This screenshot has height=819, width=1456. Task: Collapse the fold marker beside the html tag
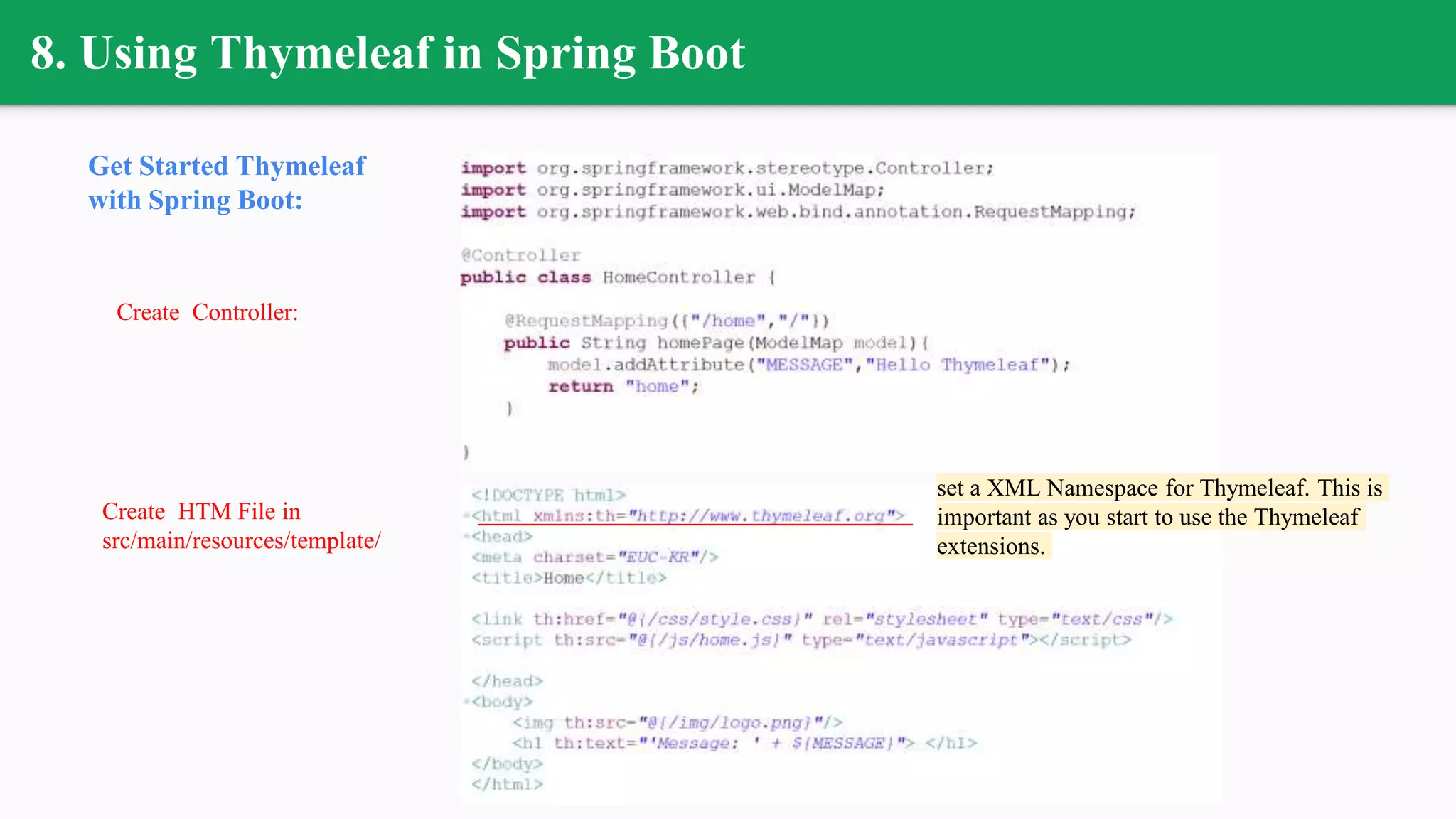(466, 515)
